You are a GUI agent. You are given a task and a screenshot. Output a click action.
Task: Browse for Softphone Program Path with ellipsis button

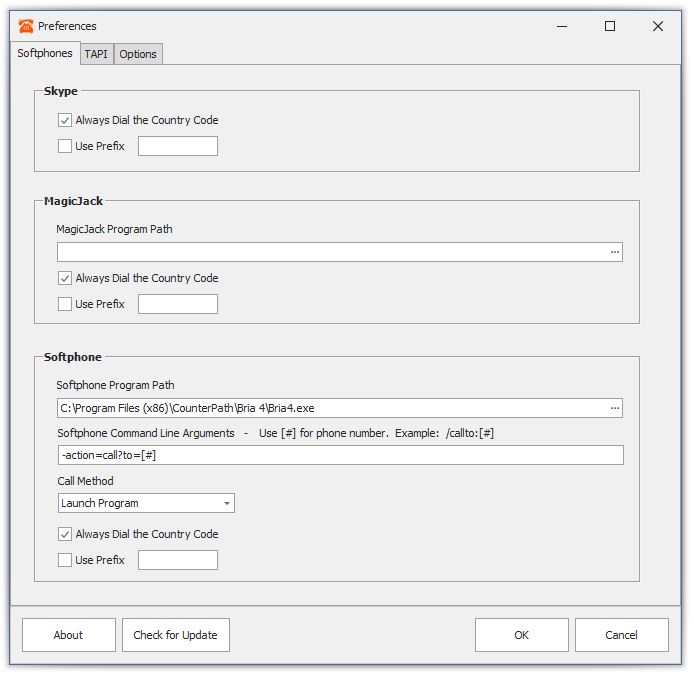point(614,408)
